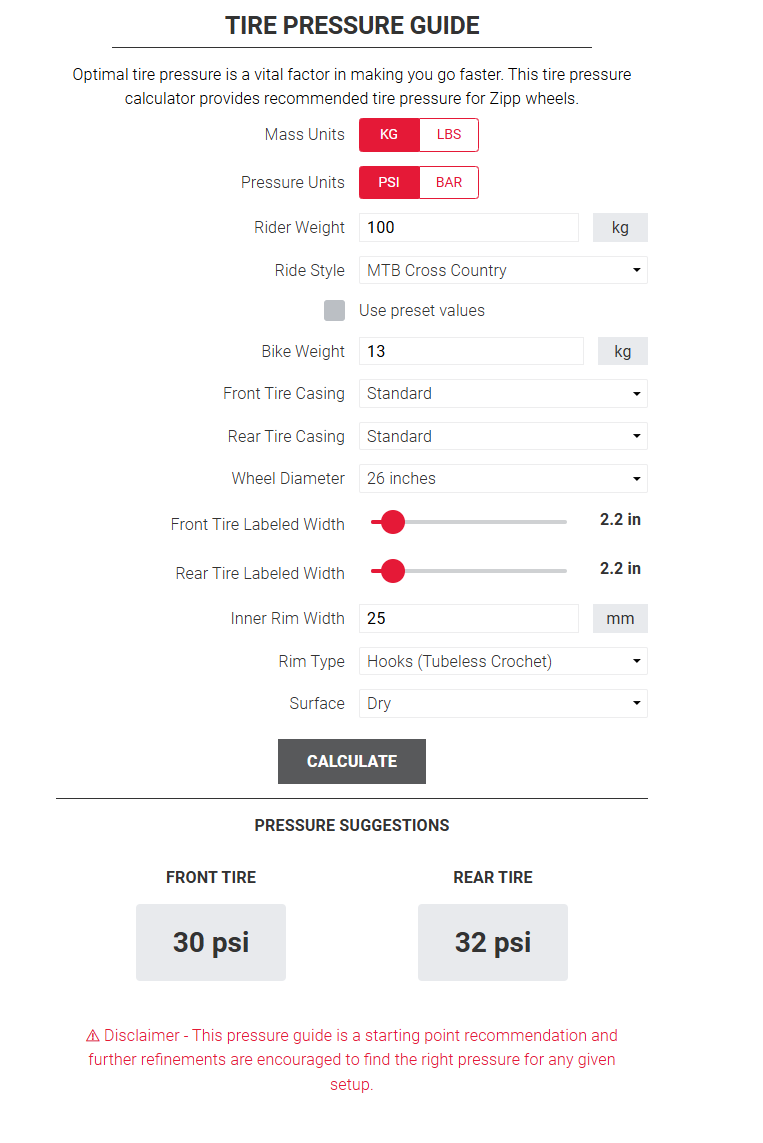Image resolution: width=763 pixels, height=1143 pixels.
Task: Click the Inner Rim Width field
Action: tap(469, 618)
